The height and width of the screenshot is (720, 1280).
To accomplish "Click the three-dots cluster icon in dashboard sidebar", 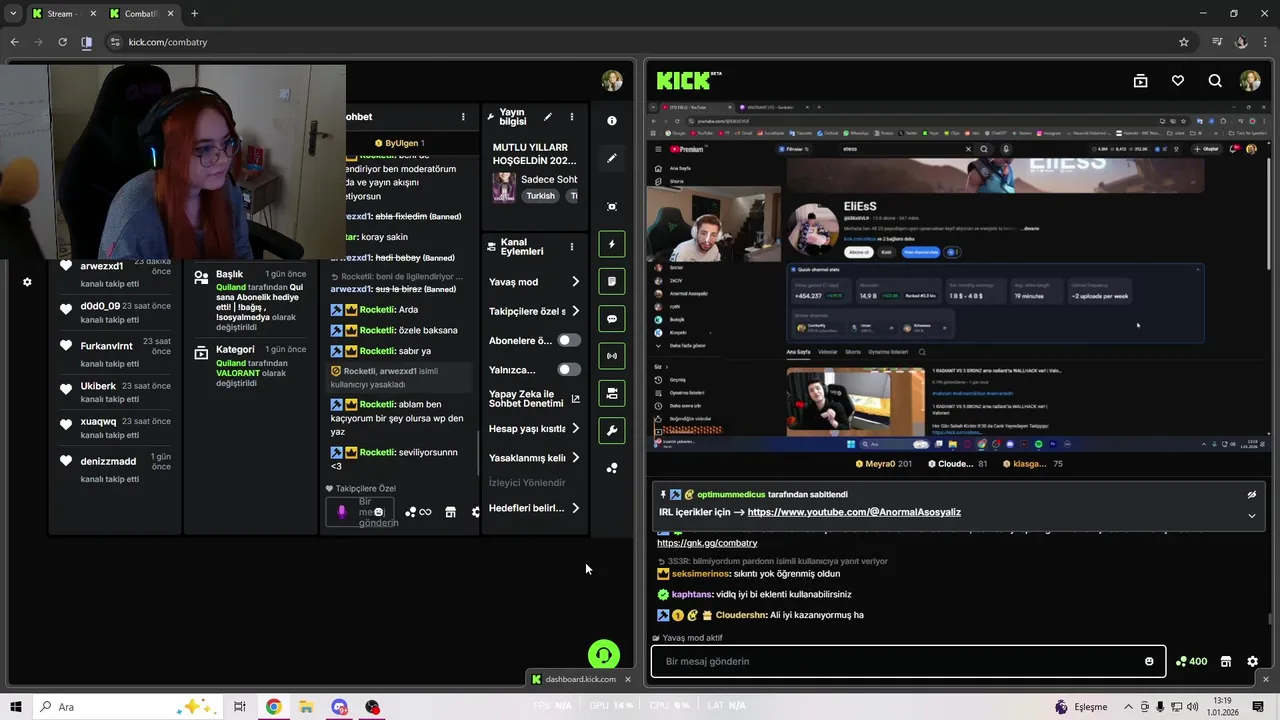I will [612, 468].
